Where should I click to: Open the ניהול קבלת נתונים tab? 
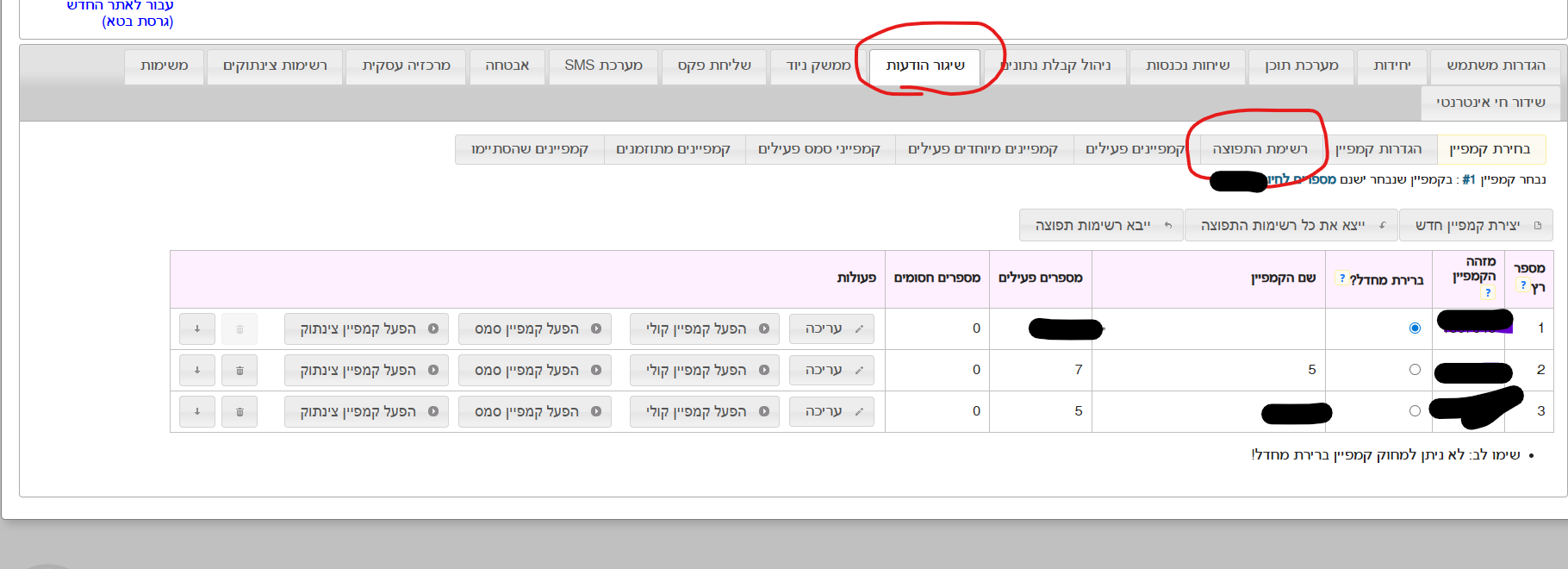[1056, 66]
